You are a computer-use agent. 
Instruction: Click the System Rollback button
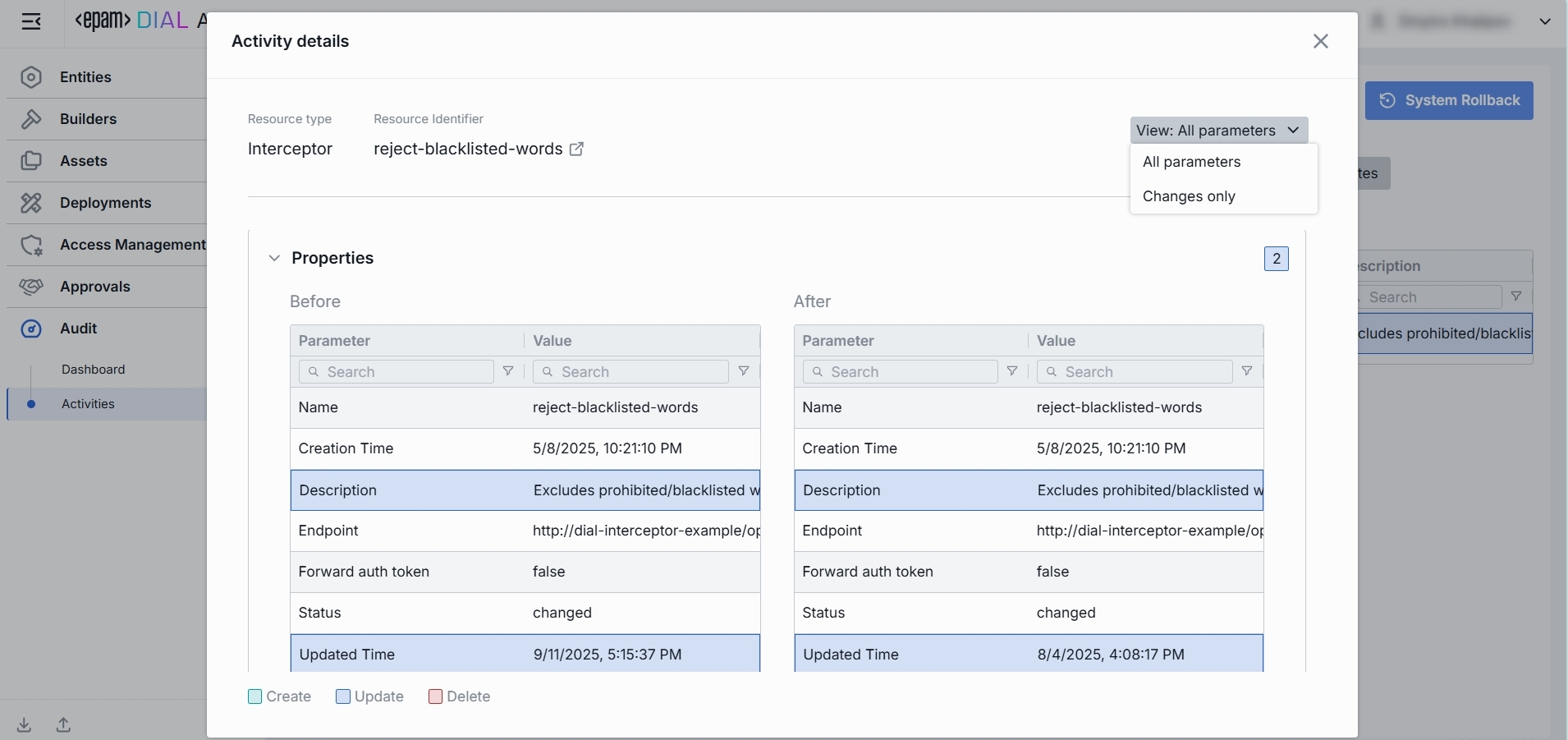[1449, 100]
